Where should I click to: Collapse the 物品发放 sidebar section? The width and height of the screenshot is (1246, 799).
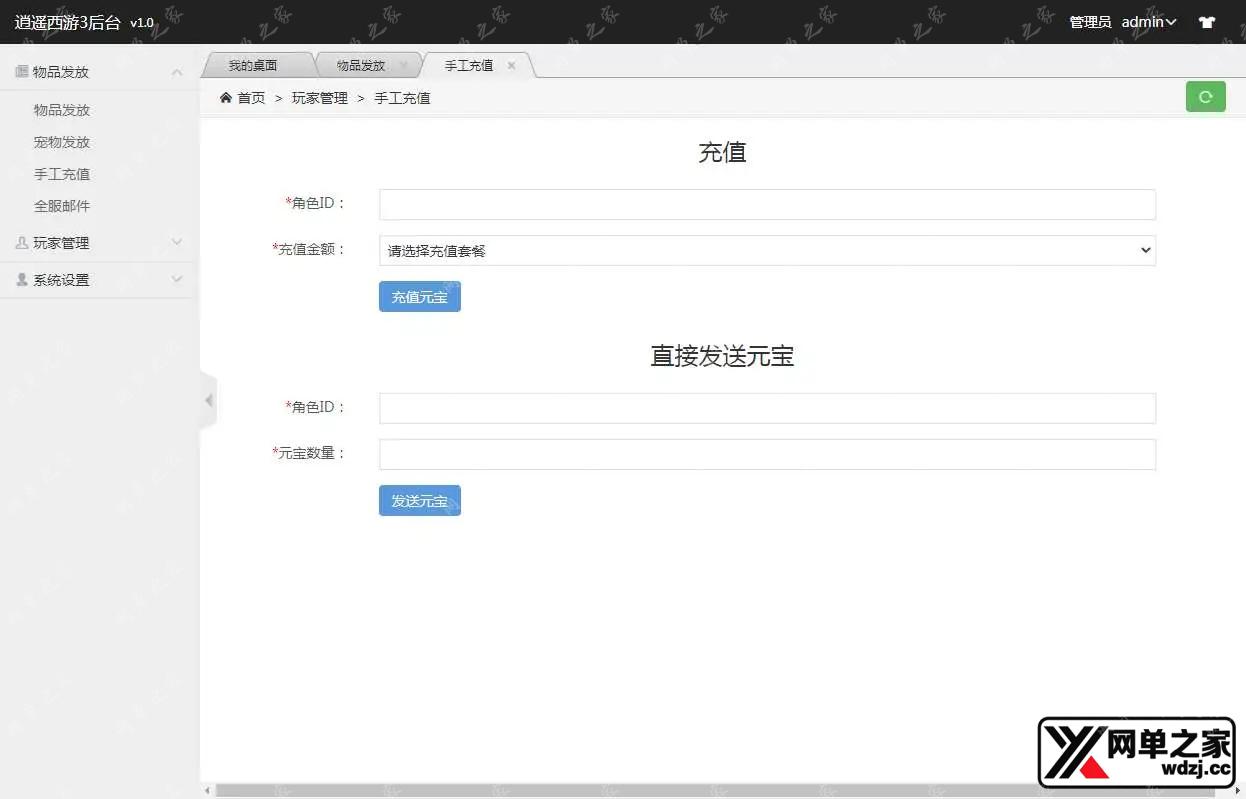click(x=176, y=70)
